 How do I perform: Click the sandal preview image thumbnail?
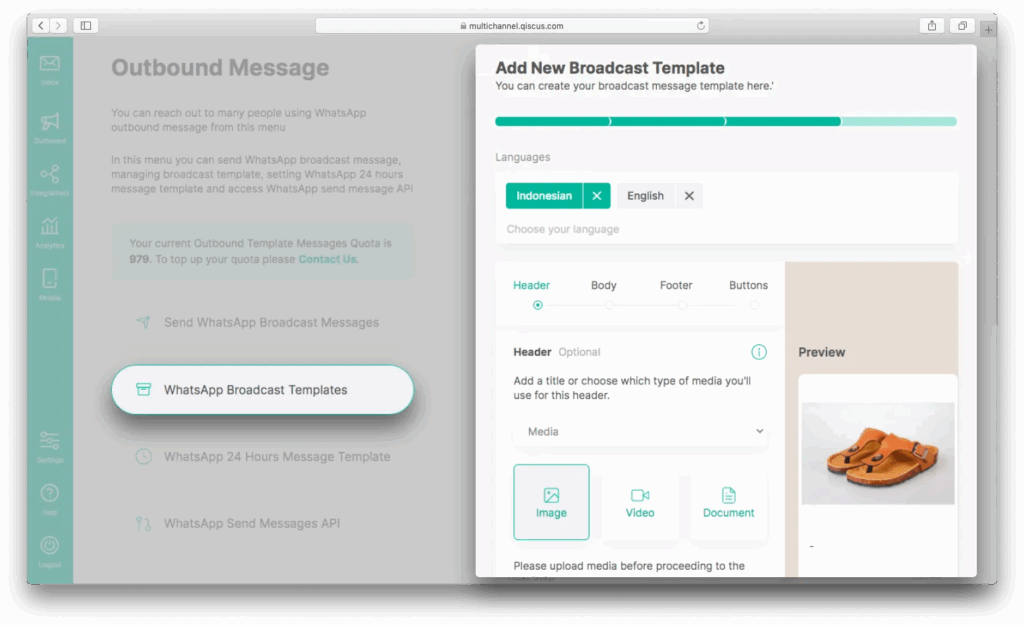click(x=878, y=453)
